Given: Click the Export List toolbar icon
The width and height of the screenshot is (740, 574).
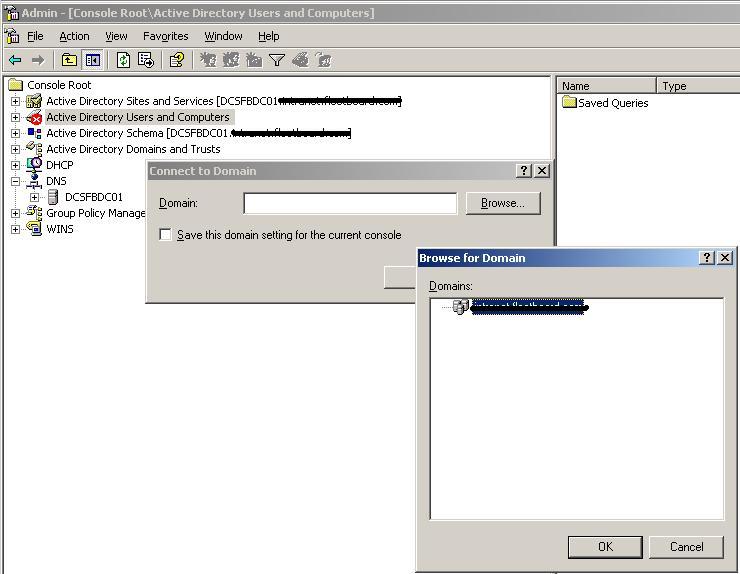Looking at the screenshot, I should click(x=146, y=60).
